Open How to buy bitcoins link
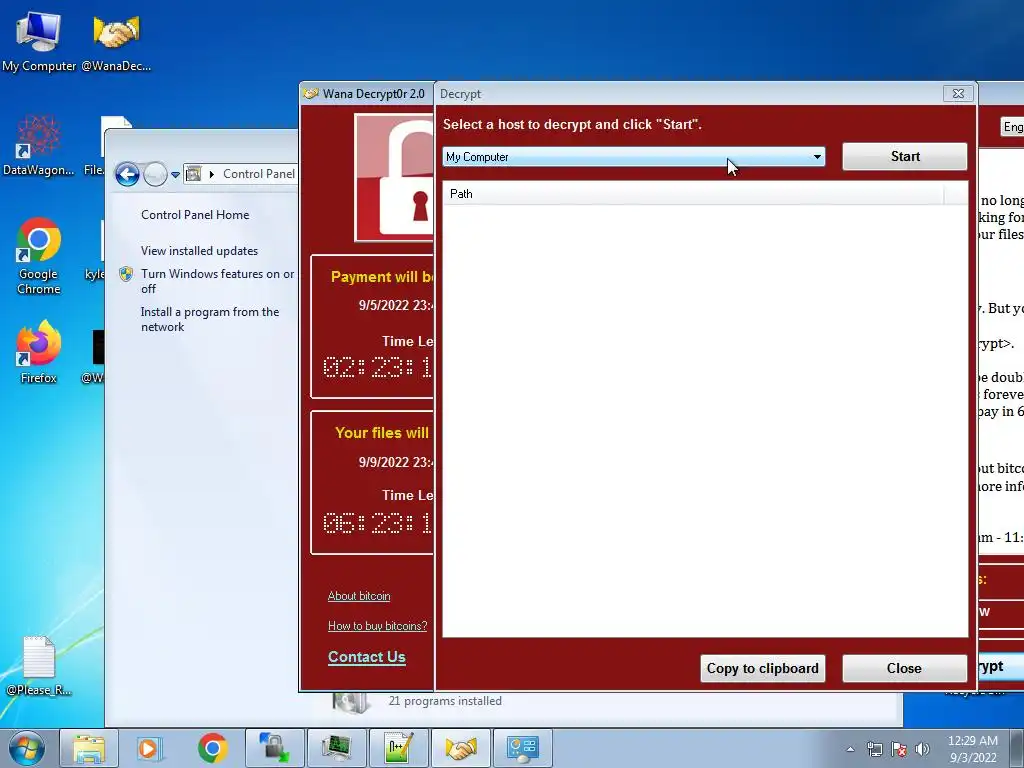Screen dimensions: 1024x768 coord(377,626)
